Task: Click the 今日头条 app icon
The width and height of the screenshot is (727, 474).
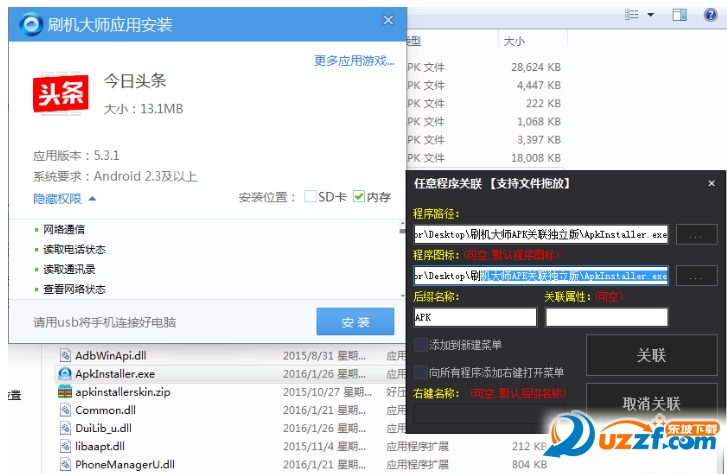Action: click(x=61, y=94)
